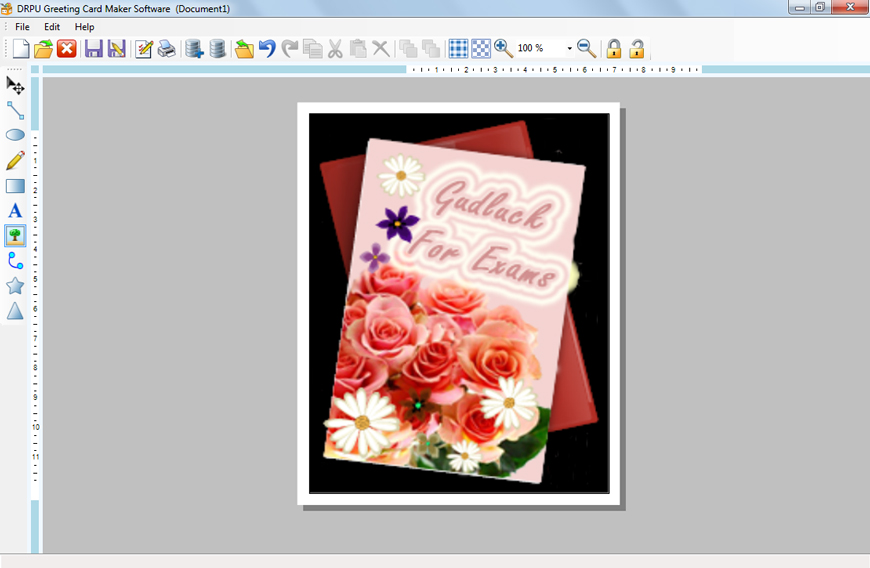Zoom in with the magnifier plus
870x568 pixels.
click(503, 49)
